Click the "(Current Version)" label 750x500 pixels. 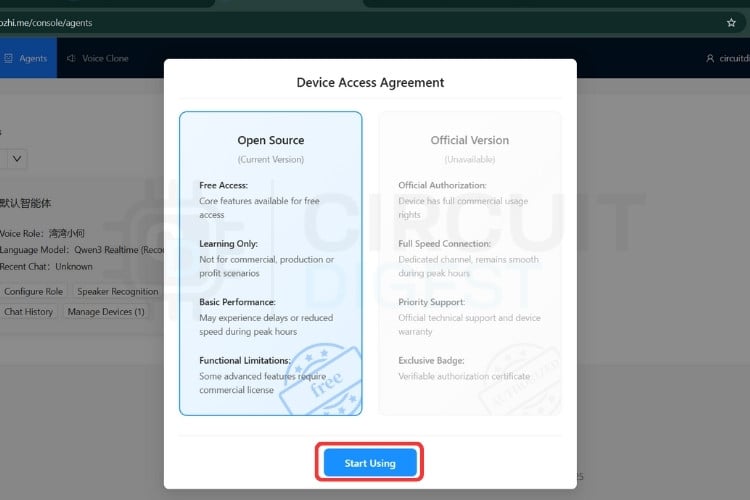tap(271, 159)
